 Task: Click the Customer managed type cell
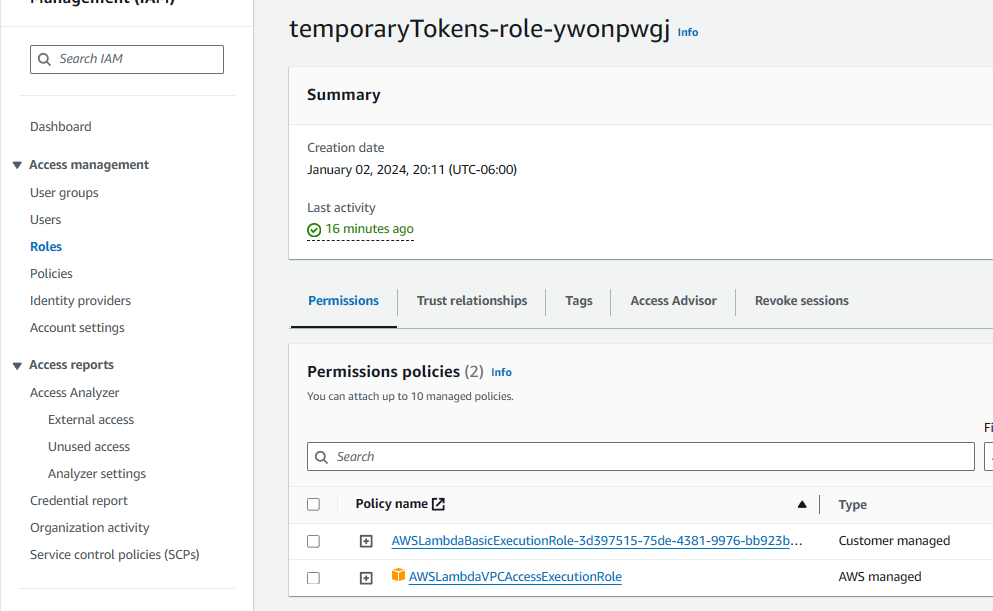[x=894, y=541]
